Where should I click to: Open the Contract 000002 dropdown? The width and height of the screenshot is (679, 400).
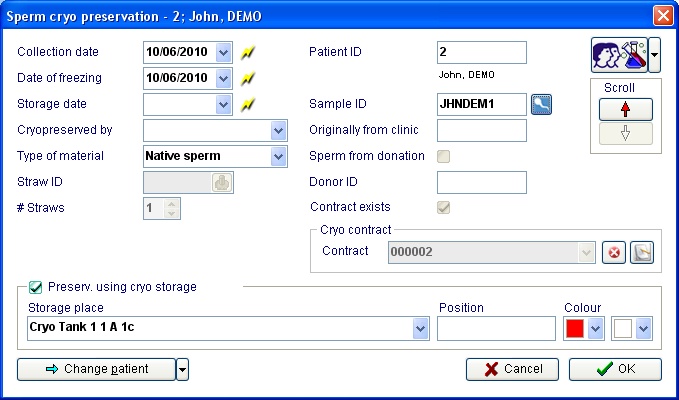(586, 252)
